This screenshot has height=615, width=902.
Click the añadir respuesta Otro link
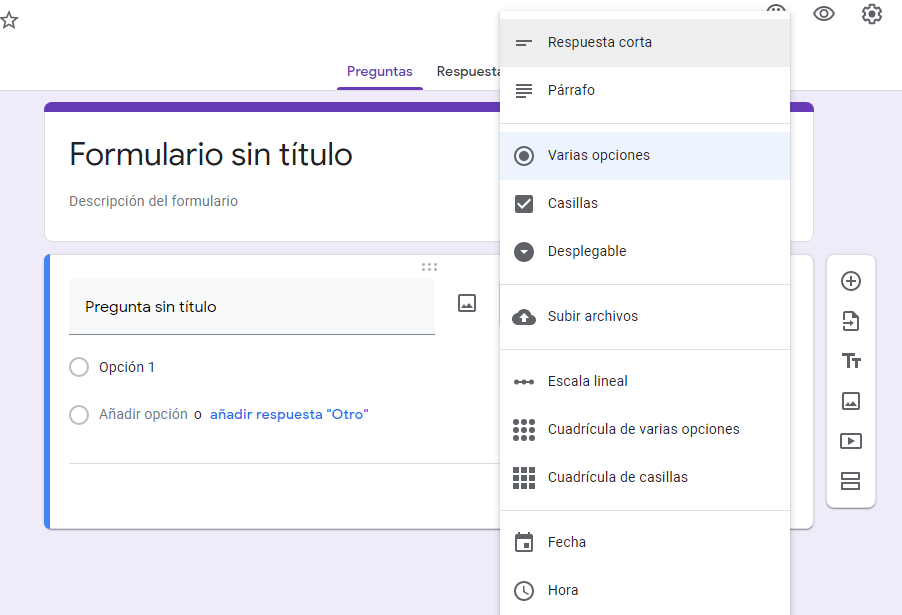tap(289, 414)
